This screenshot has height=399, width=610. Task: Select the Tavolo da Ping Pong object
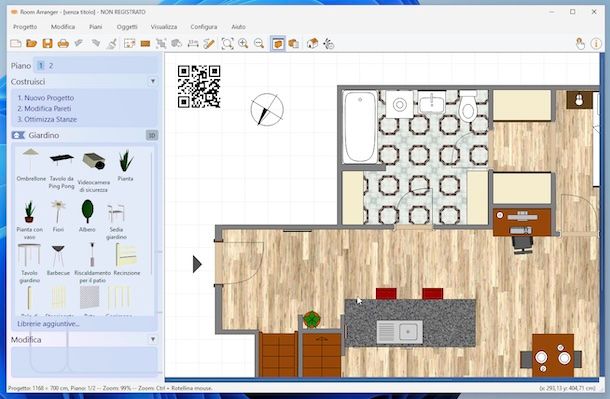click(61, 170)
